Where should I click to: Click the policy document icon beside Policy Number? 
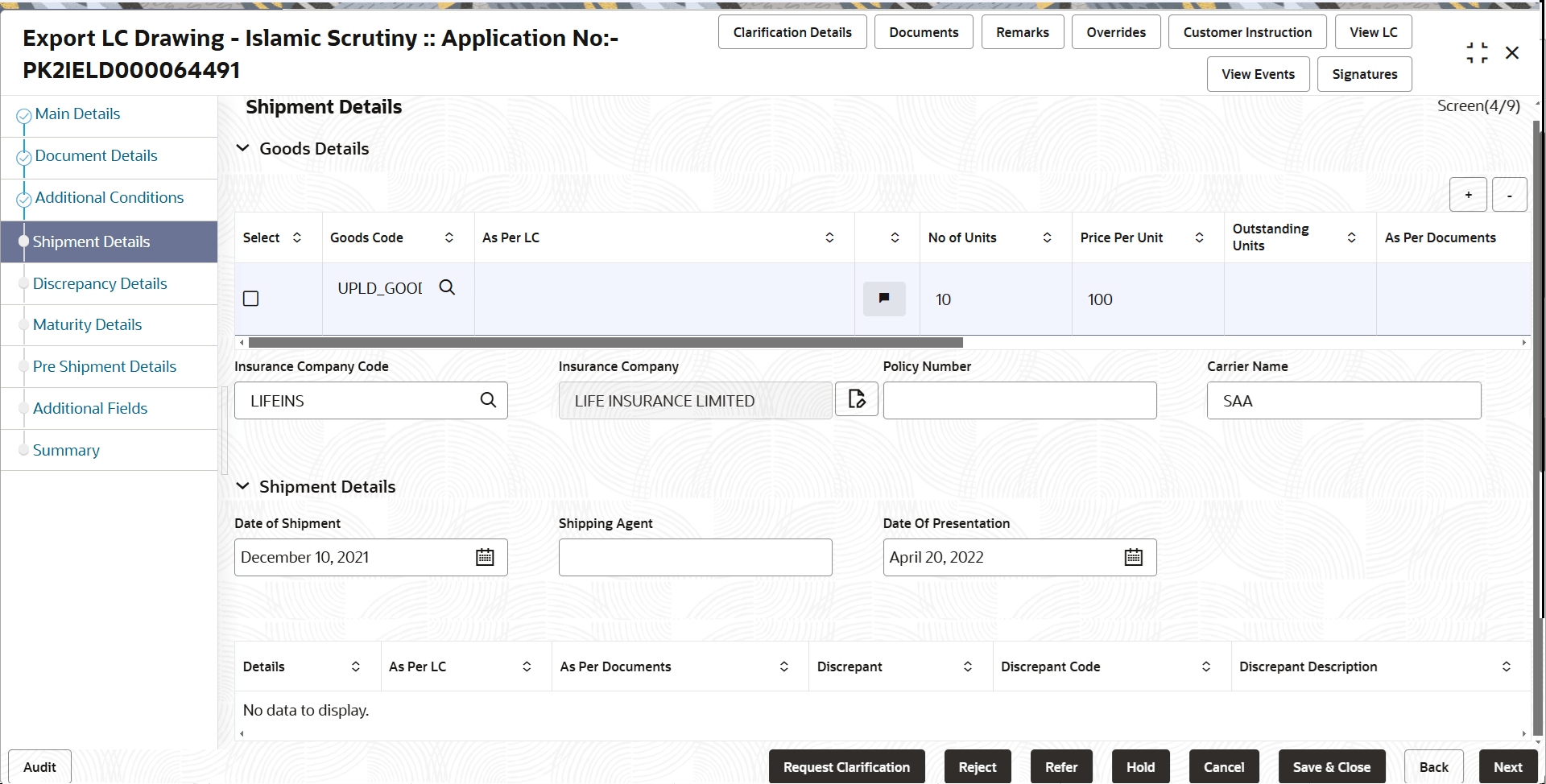coord(856,398)
